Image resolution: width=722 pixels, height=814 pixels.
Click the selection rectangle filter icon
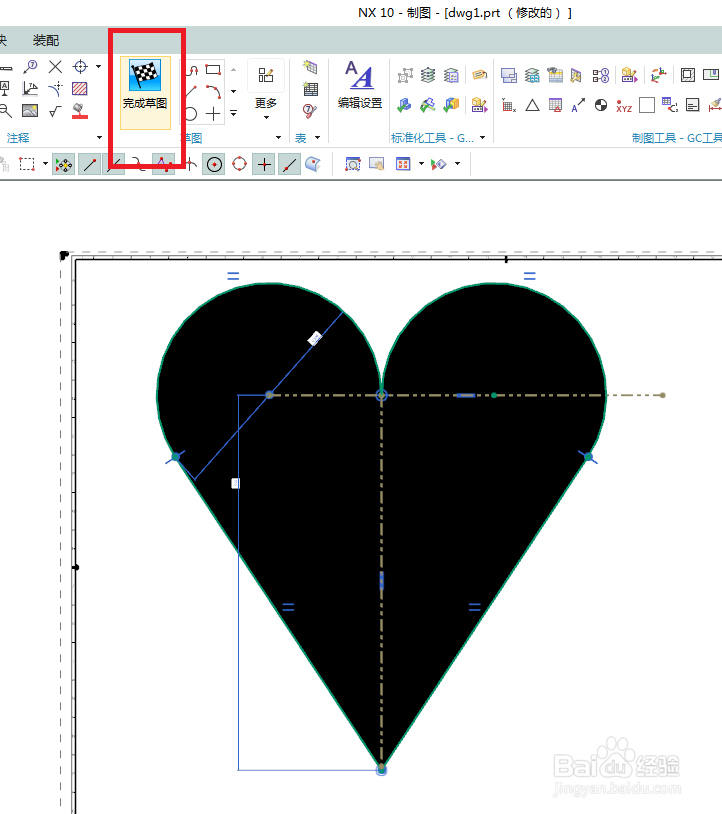point(26,165)
